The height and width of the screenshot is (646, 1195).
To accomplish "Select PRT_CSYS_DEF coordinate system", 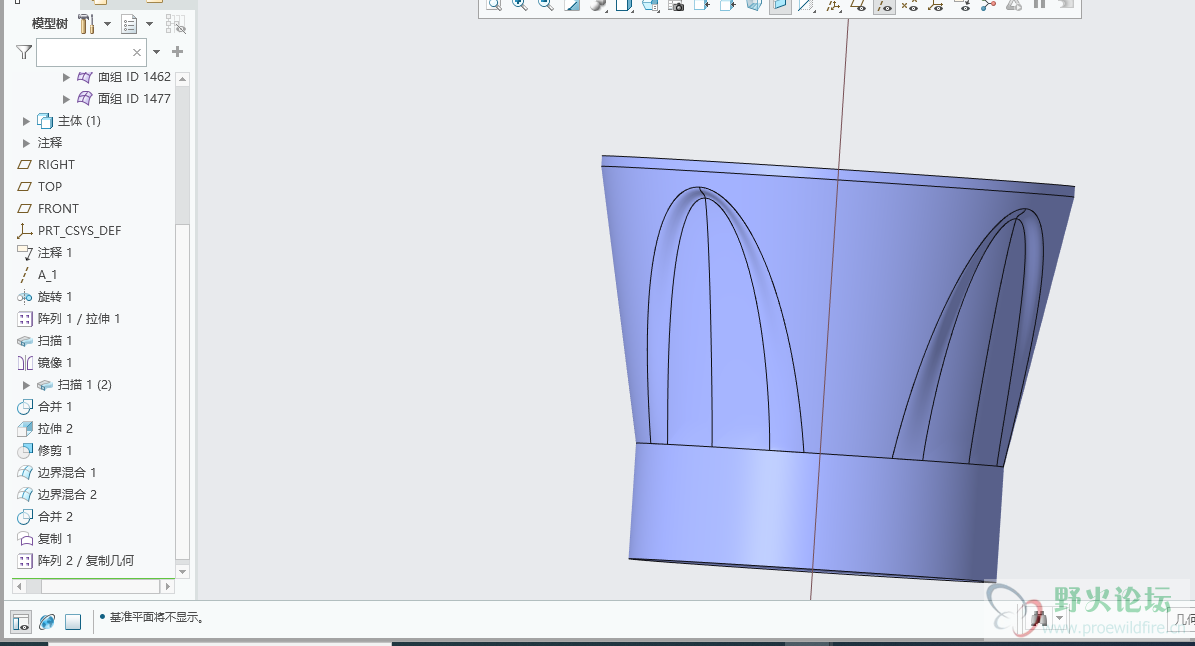I will point(69,231).
